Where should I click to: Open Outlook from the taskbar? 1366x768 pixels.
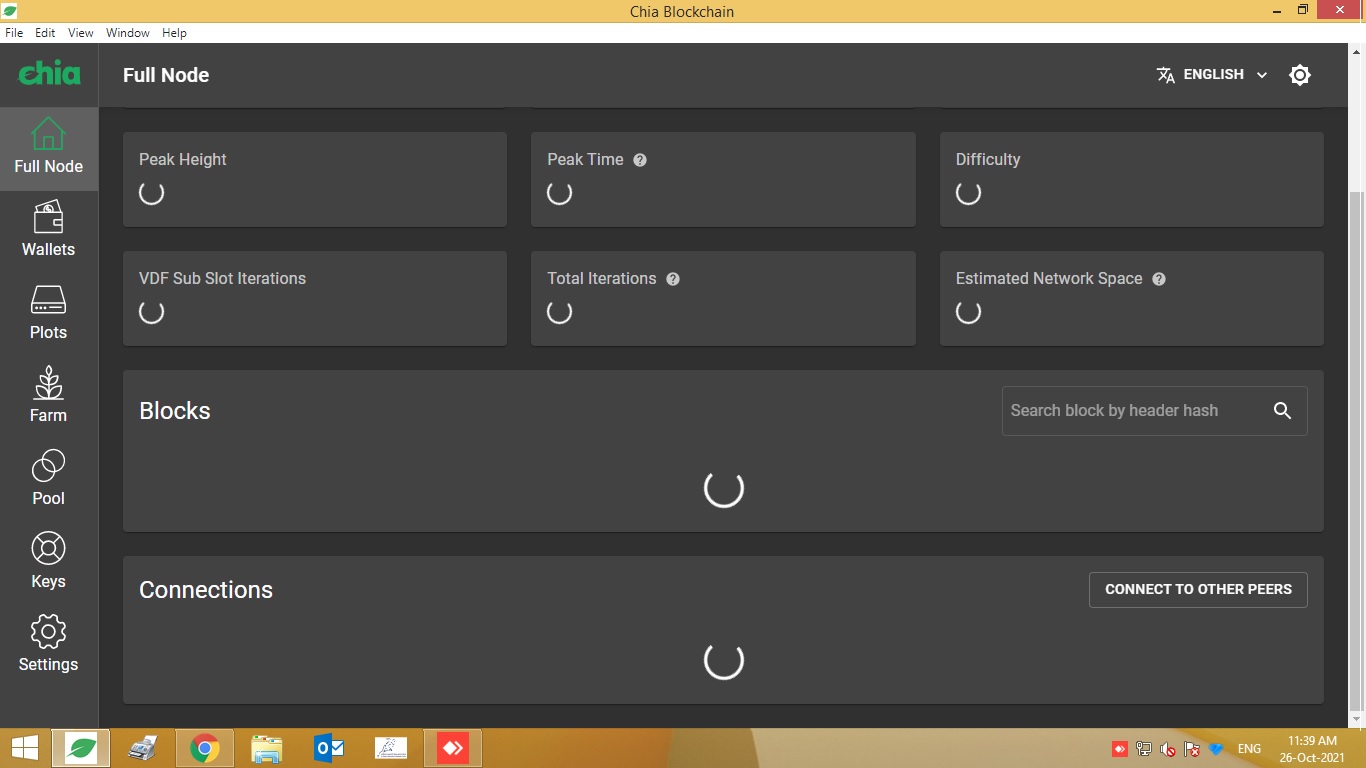click(329, 748)
